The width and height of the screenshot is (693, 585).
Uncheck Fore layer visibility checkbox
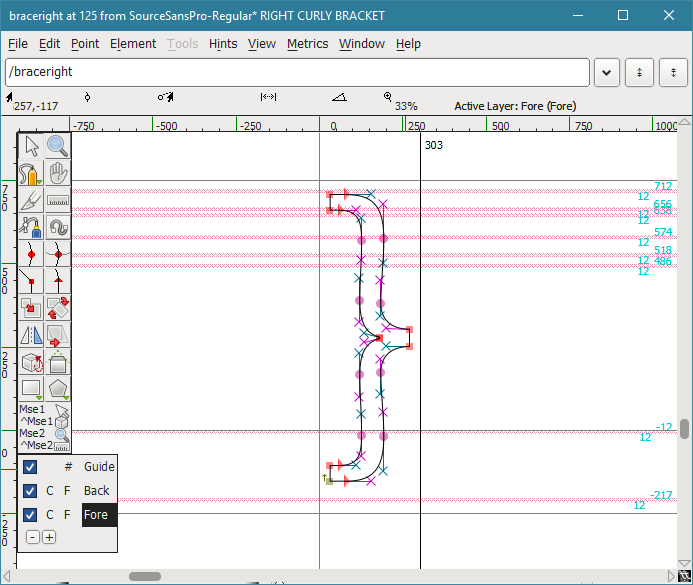click(x=30, y=515)
